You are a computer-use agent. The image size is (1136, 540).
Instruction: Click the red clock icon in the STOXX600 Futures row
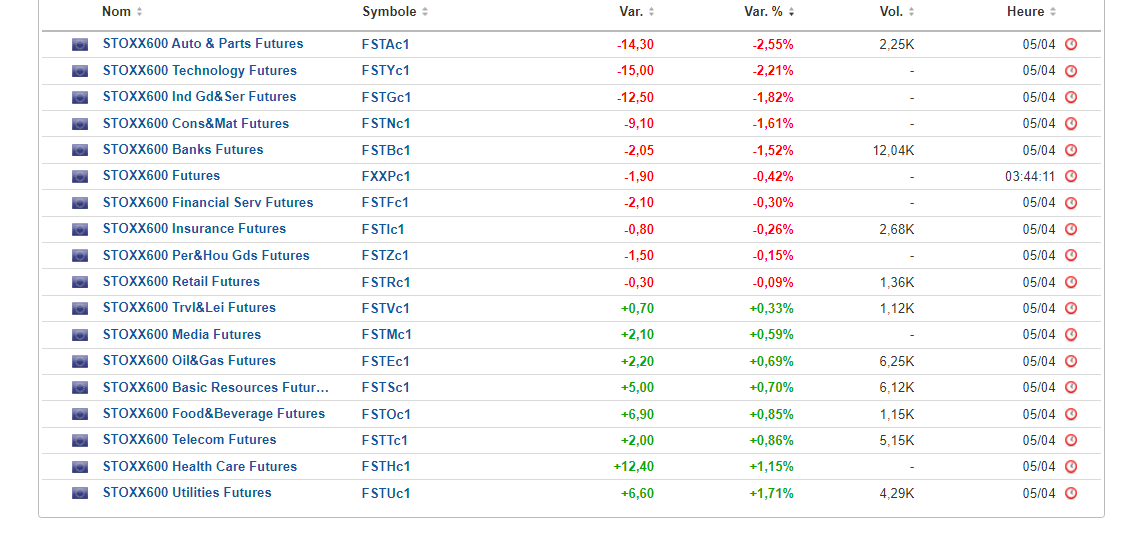coord(1071,177)
